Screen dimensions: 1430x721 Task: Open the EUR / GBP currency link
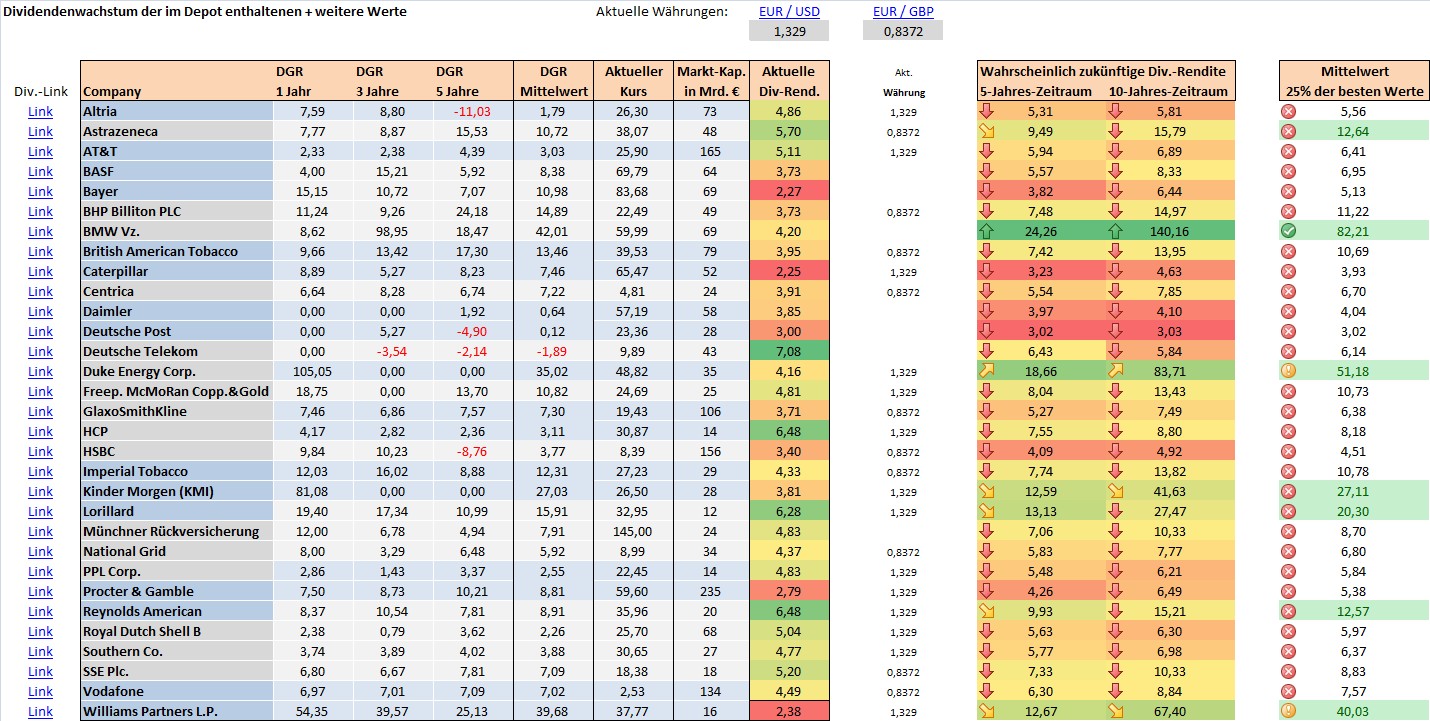tap(902, 11)
